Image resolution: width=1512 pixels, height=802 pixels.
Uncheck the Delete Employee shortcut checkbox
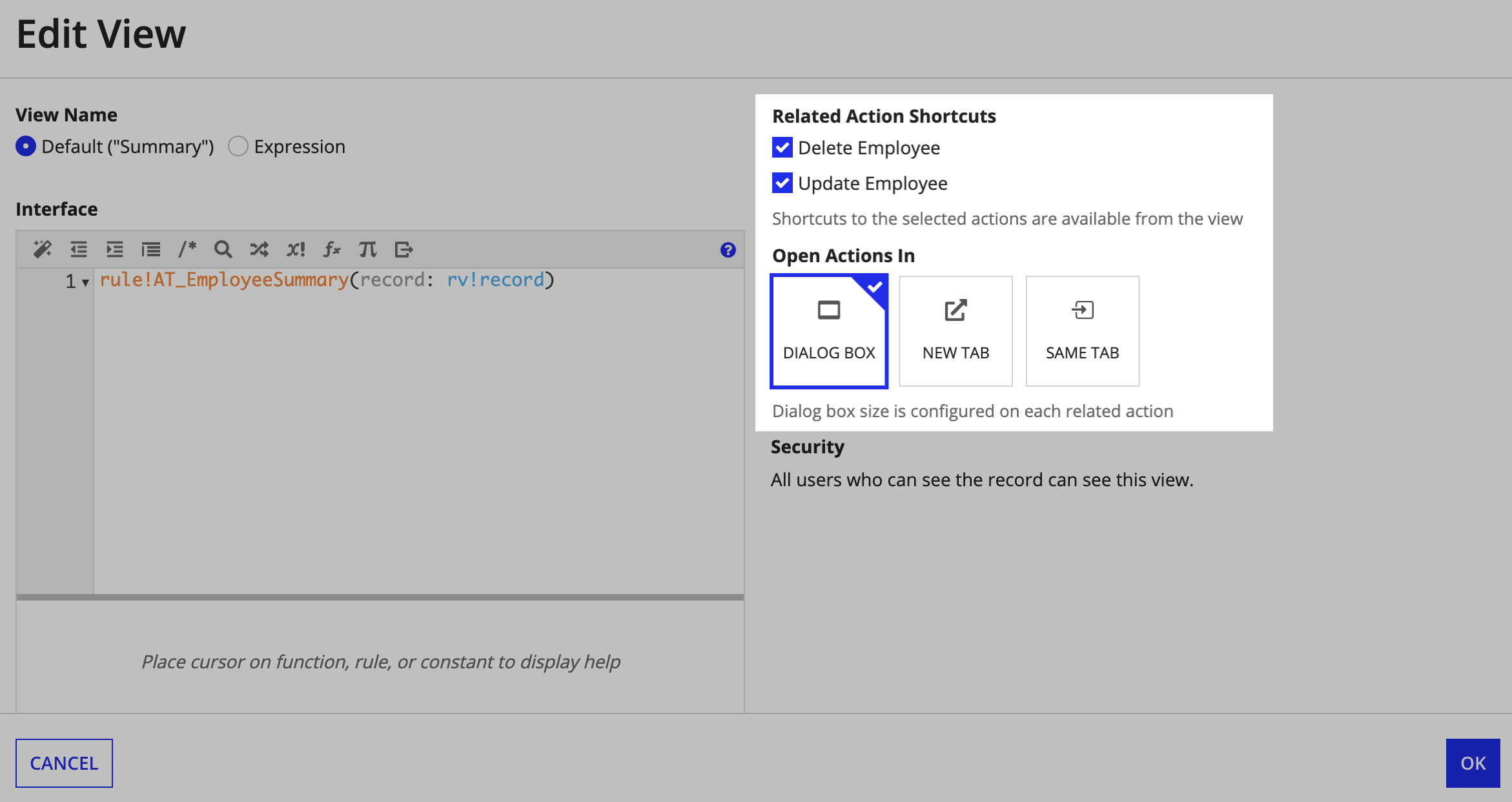pyautogui.click(x=782, y=148)
